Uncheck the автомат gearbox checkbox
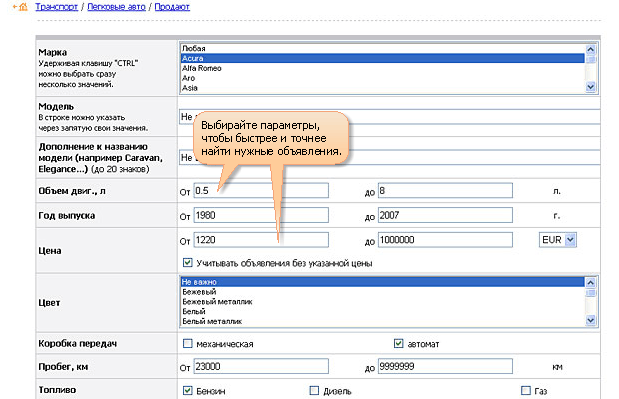The image size is (619, 399). pos(398,343)
